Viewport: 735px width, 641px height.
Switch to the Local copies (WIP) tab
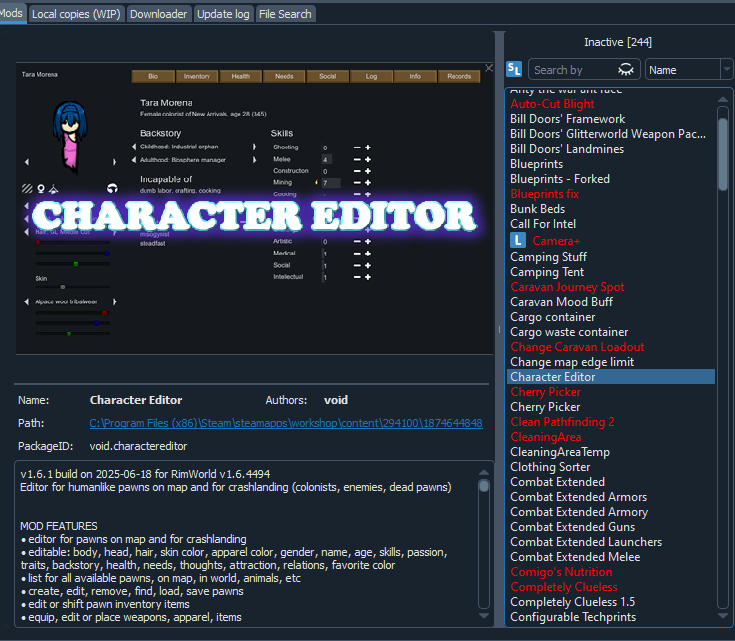point(76,14)
